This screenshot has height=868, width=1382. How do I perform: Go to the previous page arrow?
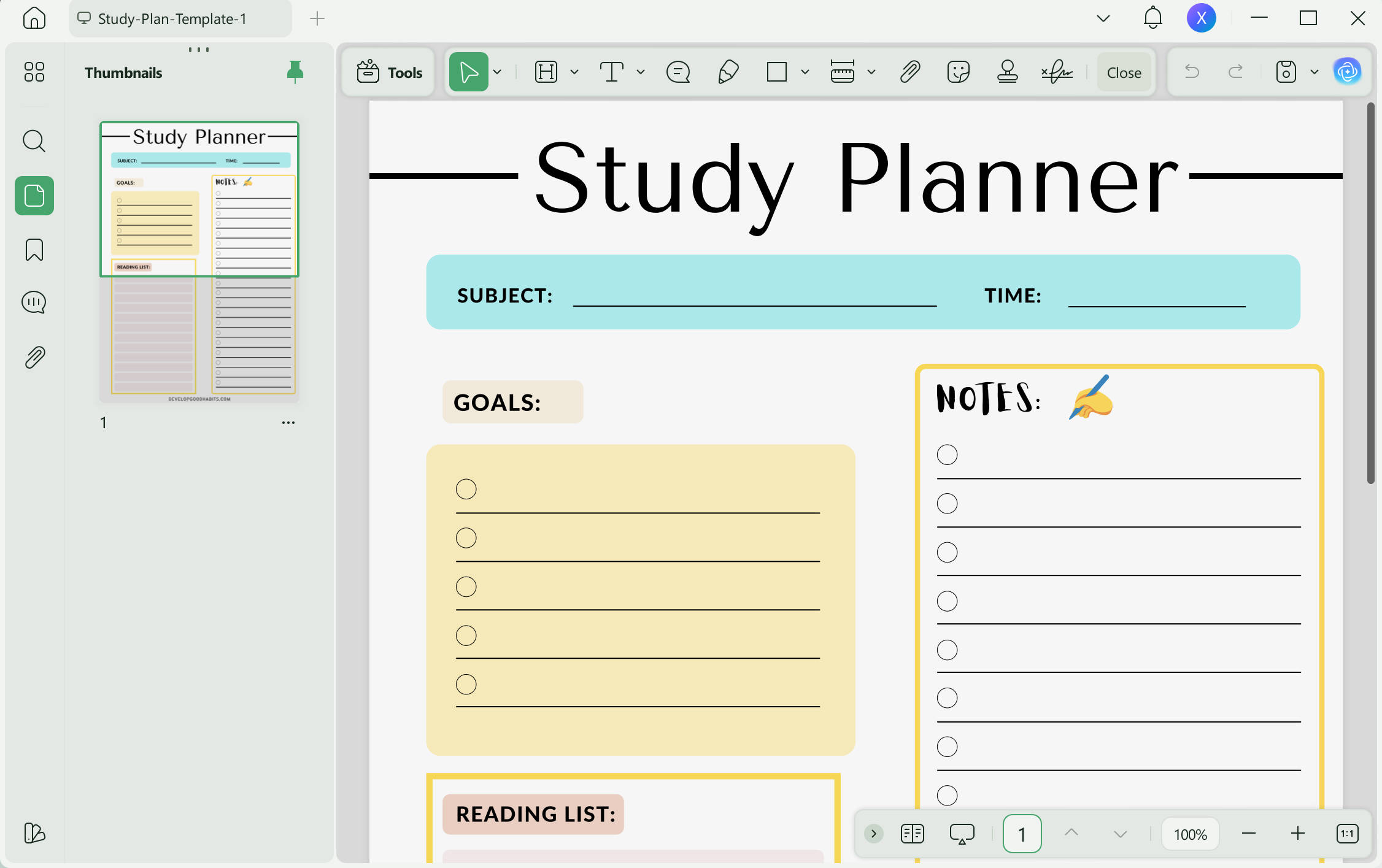point(1071,834)
